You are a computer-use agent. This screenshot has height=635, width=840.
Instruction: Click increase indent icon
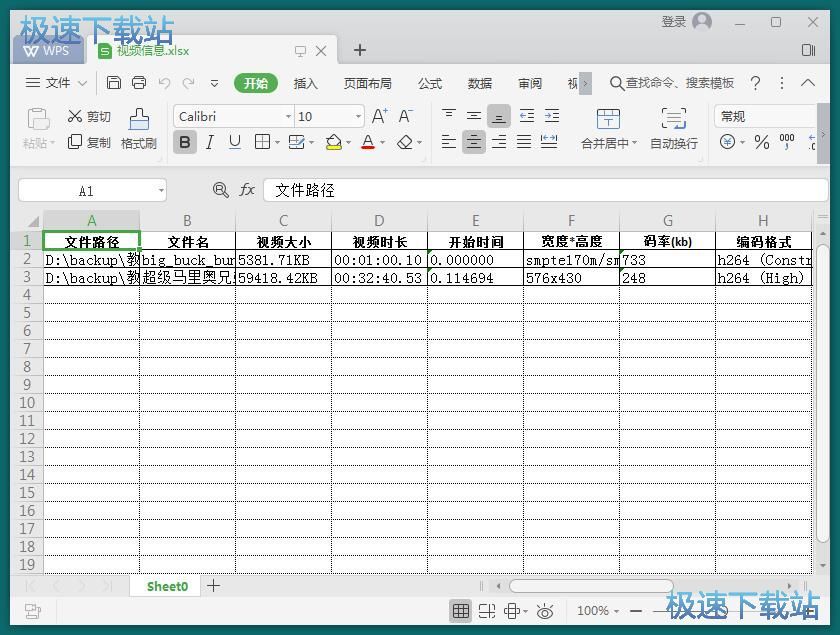[552, 115]
